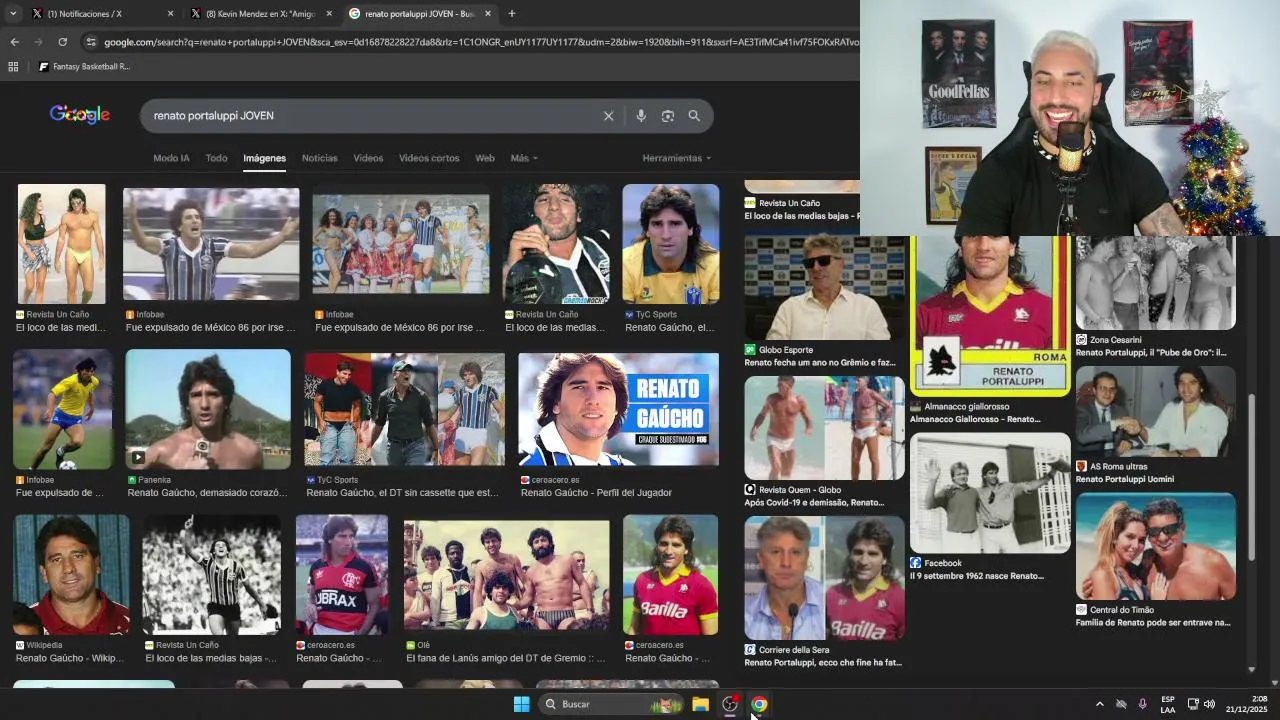Screen dimensions: 1280x720
Task: Open the RENATO GAÚCHO banner thumbnail
Action: click(x=618, y=409)
